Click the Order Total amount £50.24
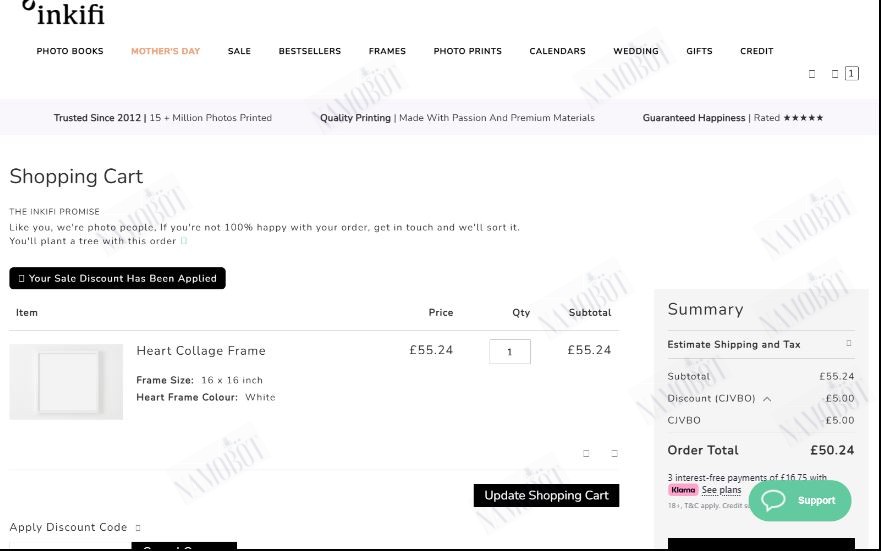Screen dimensions: 881x551 point(832,450)
